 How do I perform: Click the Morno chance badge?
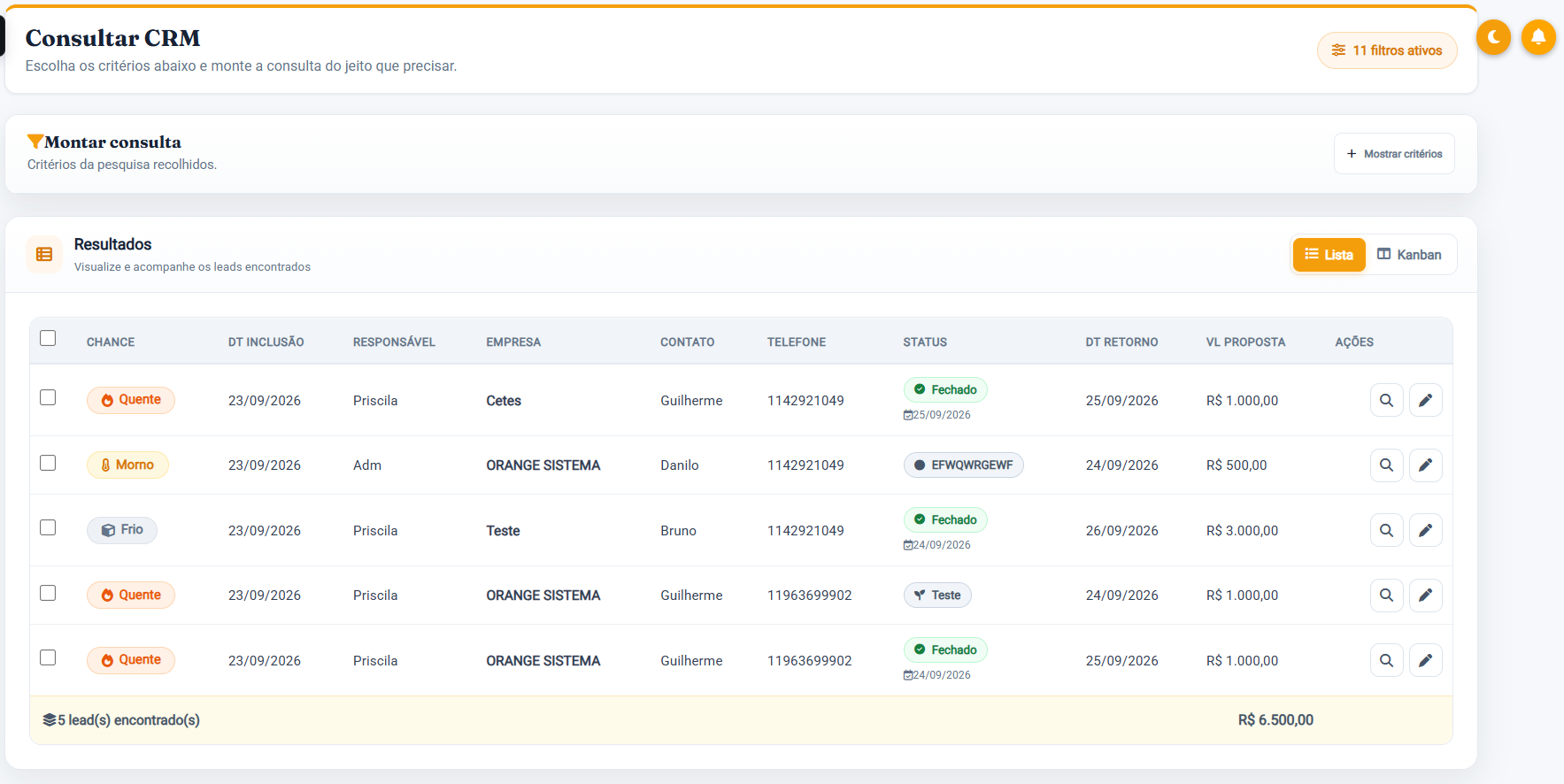click(x=127, y=465)
